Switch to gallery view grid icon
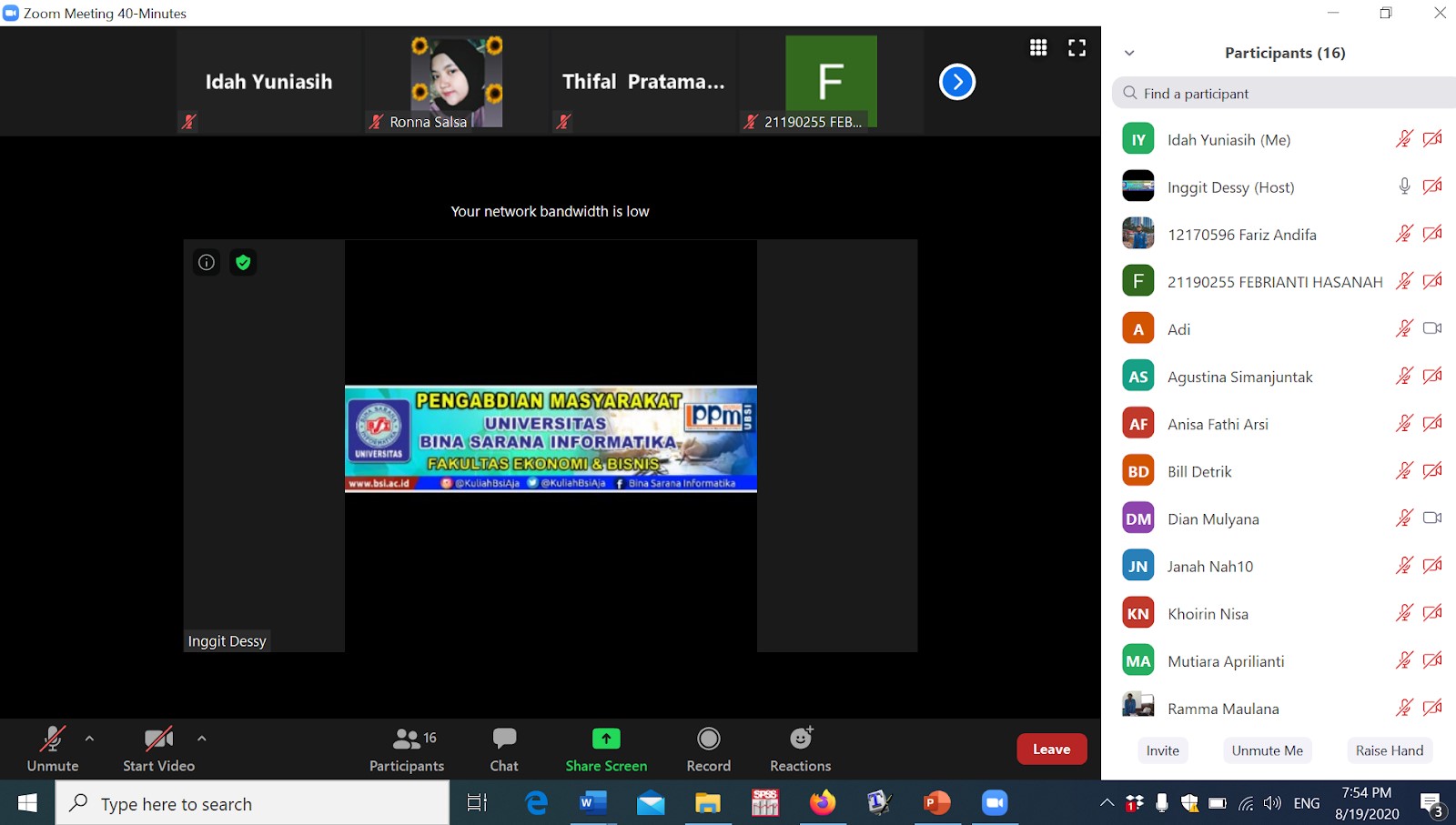 (x=1038, y=48)
